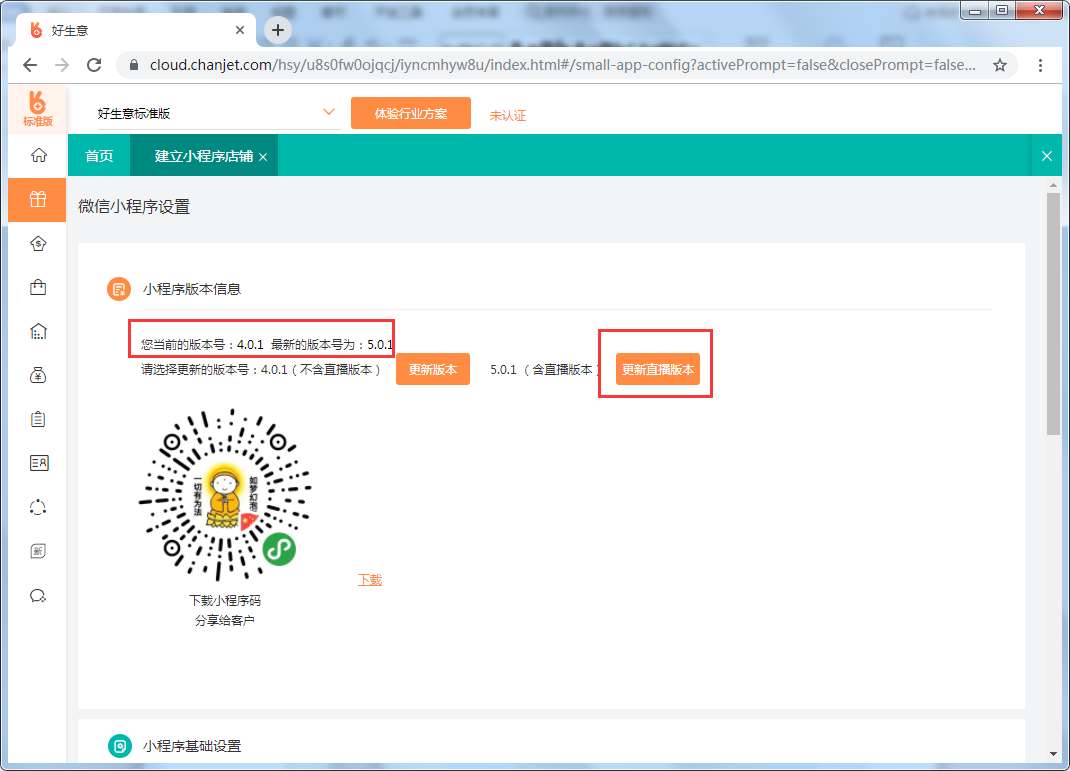Click the 下载 link
The width and height of the screenshot is (1070, 771).
pyautogui.click(x=370, y=580)
